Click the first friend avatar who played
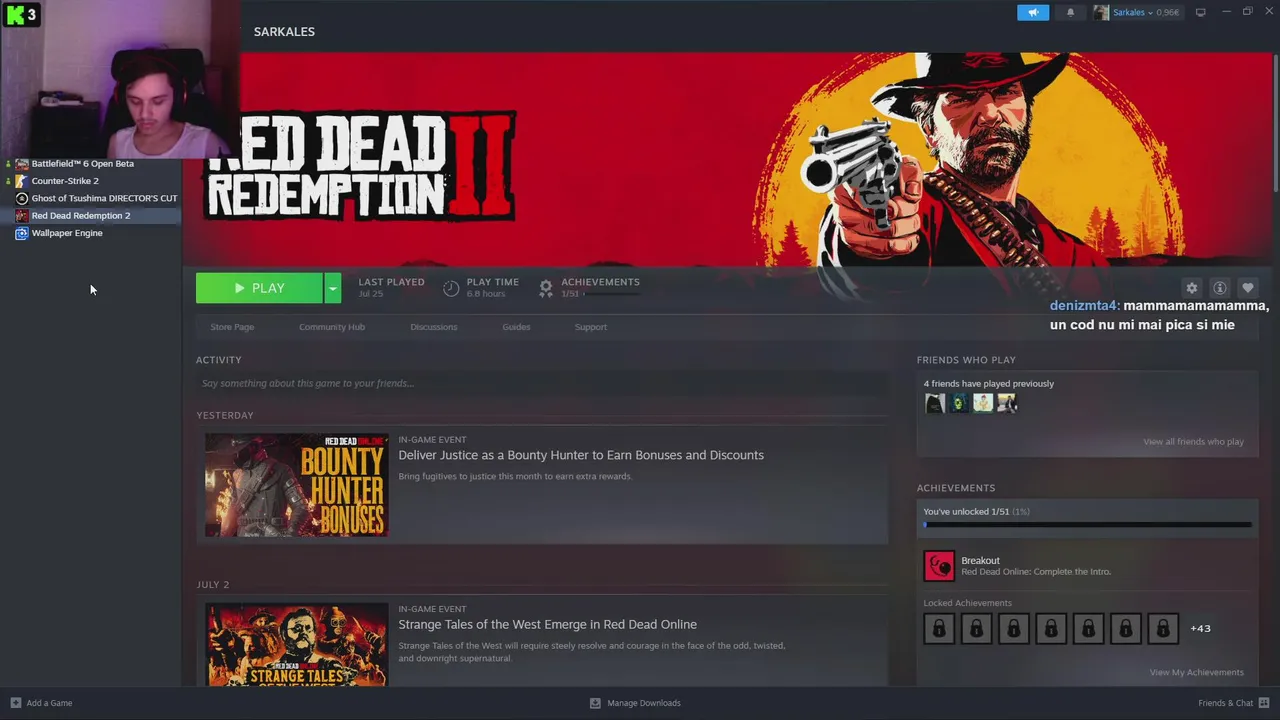 935,403
